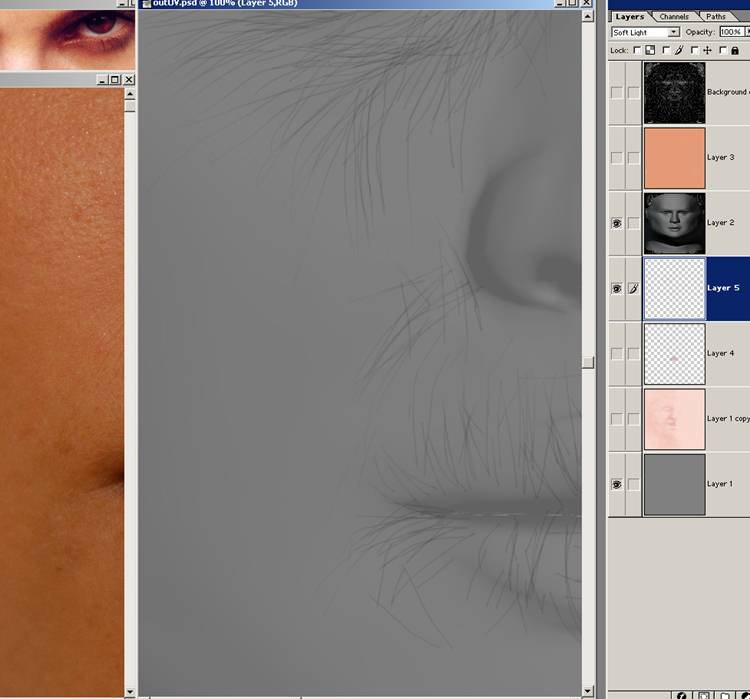Image resolution: width=750 pixels, height=699 pixels.
Task: Select the orange Layer 3 thumbnail
Action: point(674,158)
